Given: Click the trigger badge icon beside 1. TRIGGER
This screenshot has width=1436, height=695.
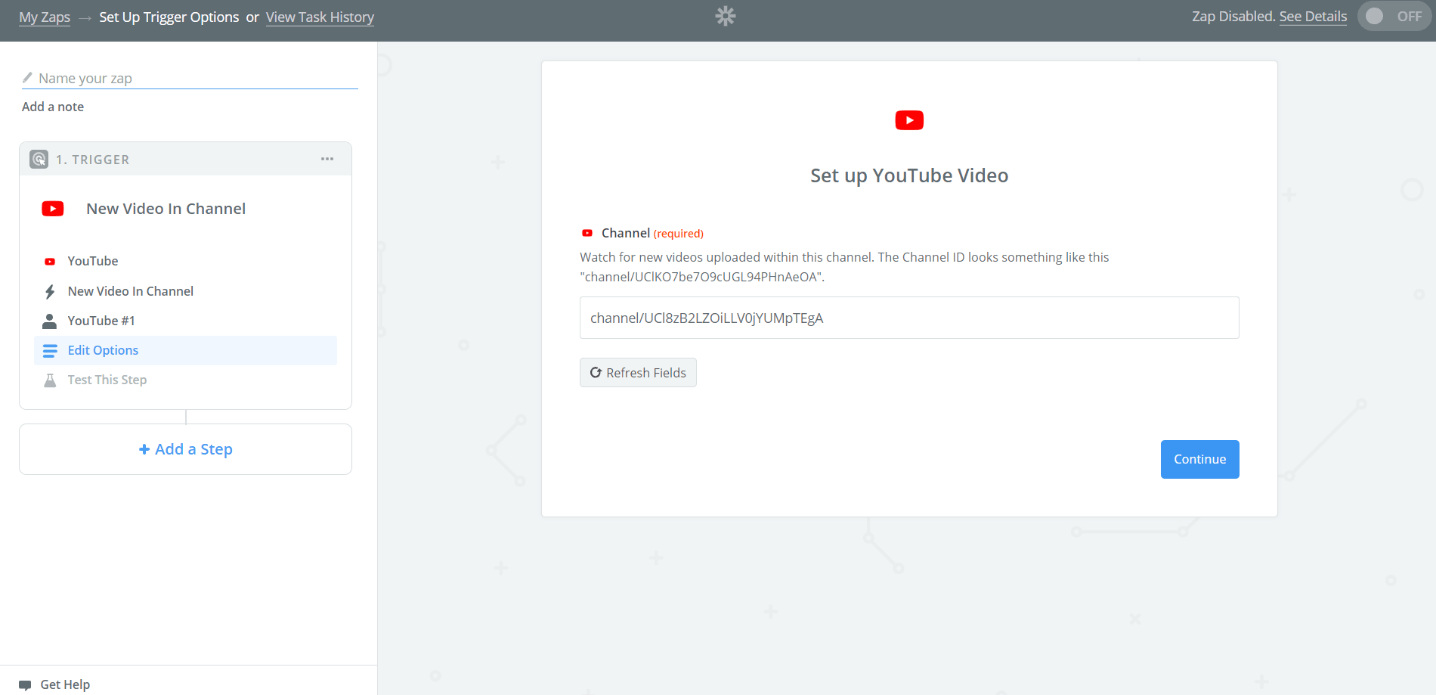Looking at the screenshot, I should (x=37, y=158).
